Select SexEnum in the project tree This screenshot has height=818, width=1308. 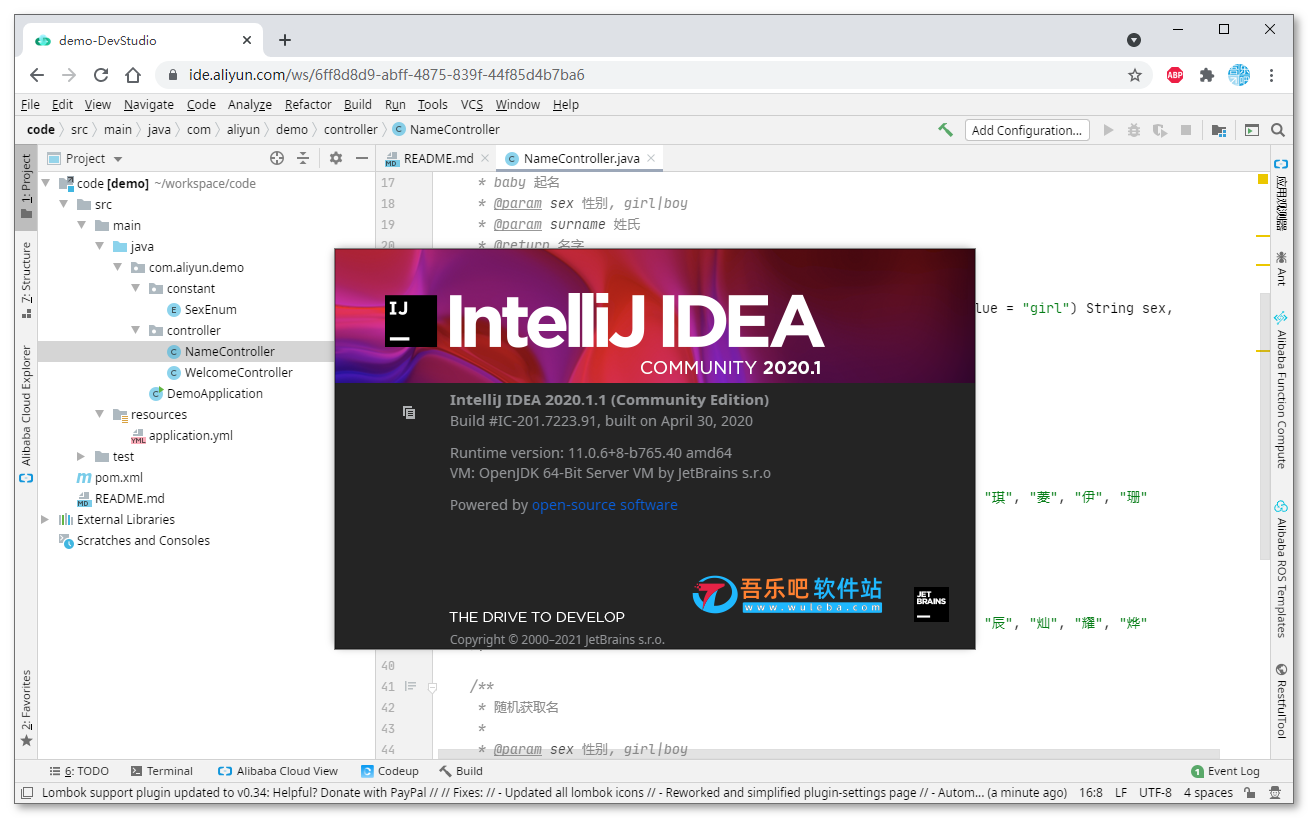tap(211, 309)
